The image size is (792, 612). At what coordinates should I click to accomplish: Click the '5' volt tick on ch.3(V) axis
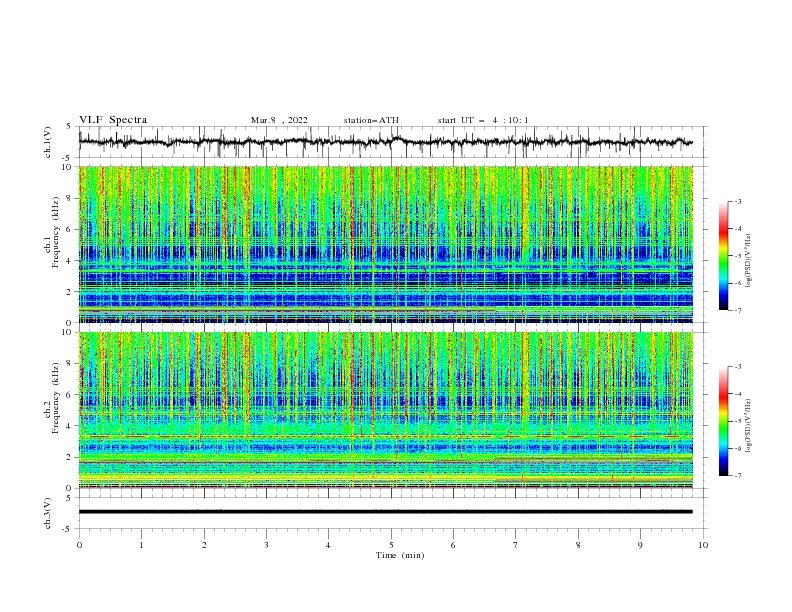(69, 498)
